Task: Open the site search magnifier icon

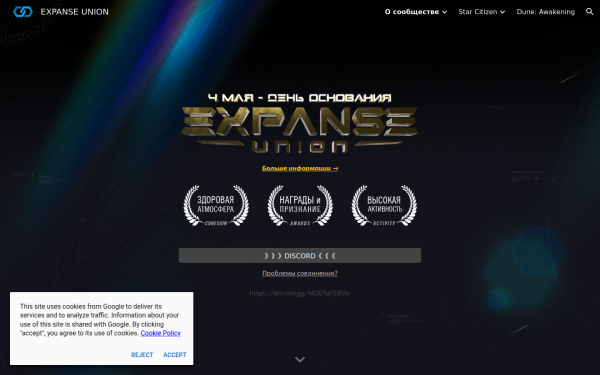Action: (589, 12)
